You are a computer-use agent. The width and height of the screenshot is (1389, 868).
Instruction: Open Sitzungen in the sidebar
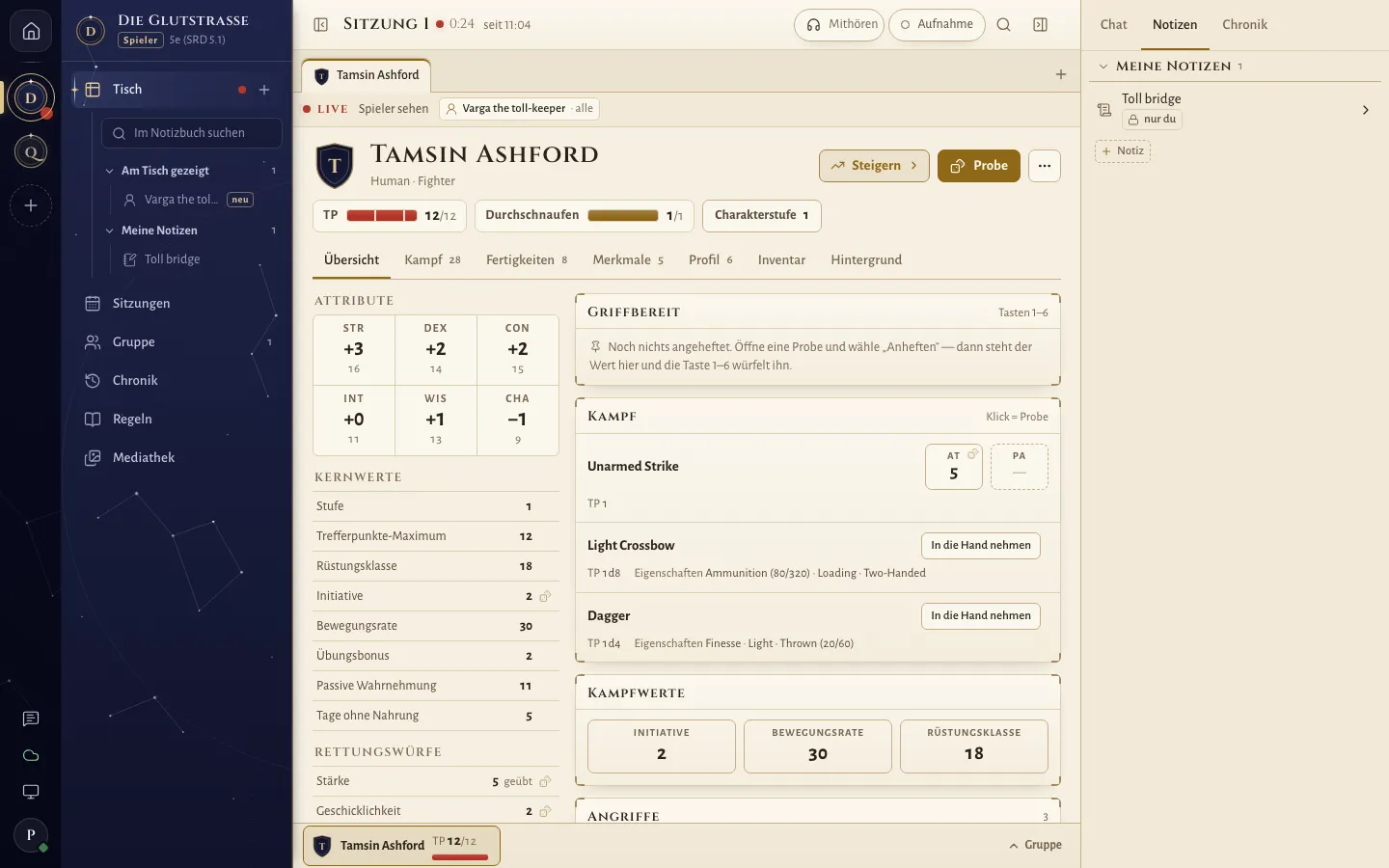point(177,304)
